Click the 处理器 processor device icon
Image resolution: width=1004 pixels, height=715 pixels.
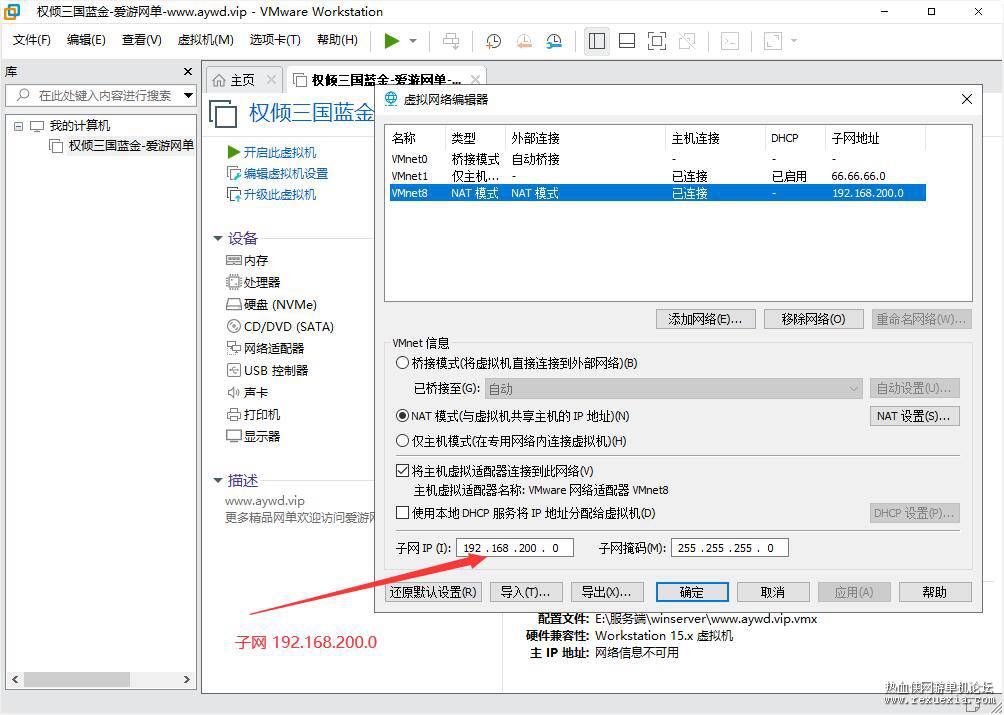[233, 282]
